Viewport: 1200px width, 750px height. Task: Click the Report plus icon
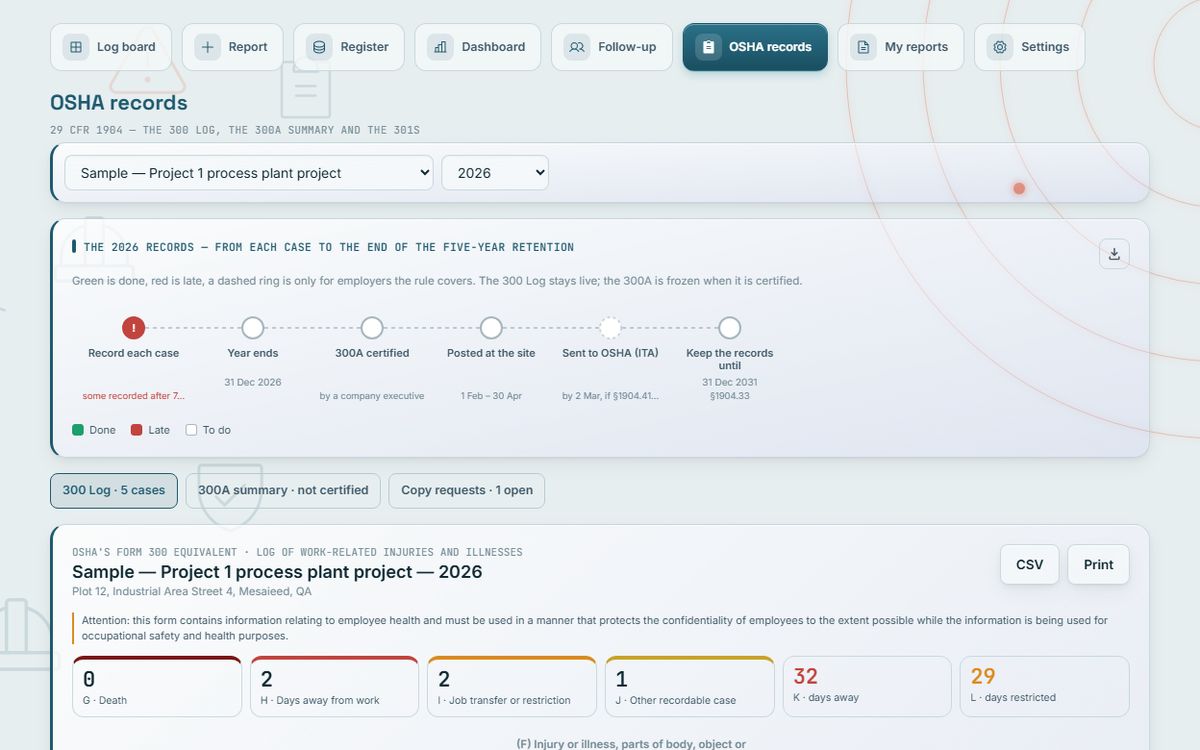(207, 47)
